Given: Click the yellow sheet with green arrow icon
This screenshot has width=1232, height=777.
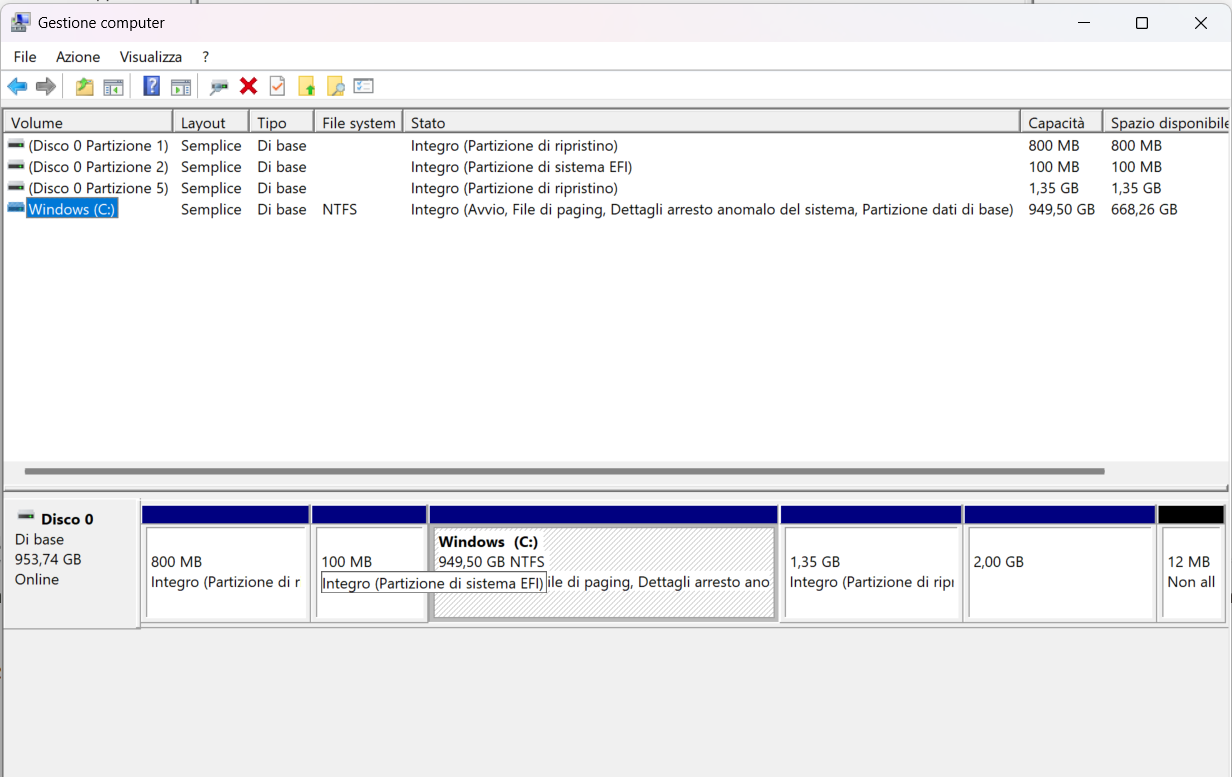Looking at the screenshot, I should click(x=307, y=87).
